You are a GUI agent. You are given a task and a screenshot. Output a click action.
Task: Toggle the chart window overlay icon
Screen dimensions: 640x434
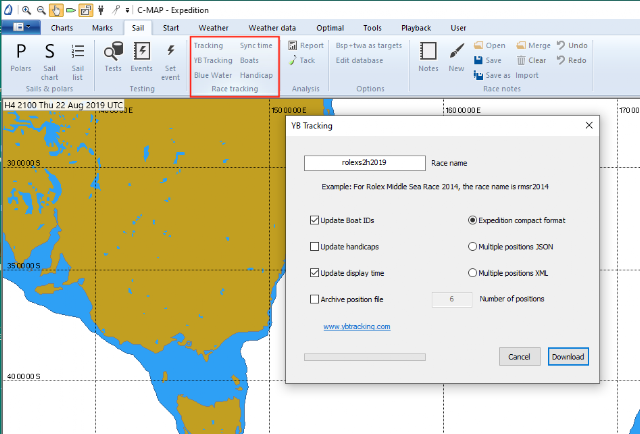point(86,10)
